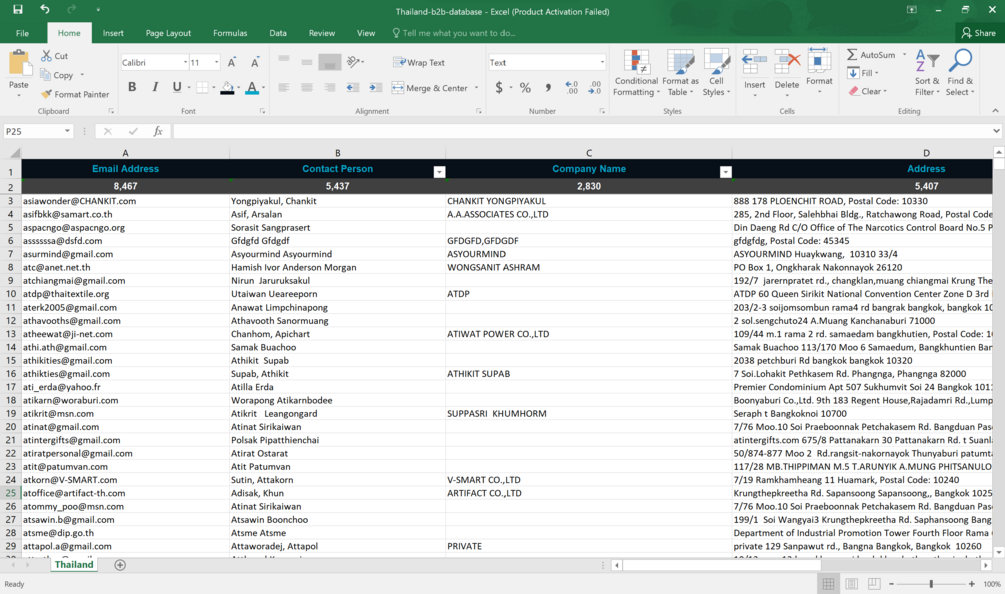1005x594 pixels.
Task: Click the Save icon in quick access toolbar
Action: coord(17,10)
